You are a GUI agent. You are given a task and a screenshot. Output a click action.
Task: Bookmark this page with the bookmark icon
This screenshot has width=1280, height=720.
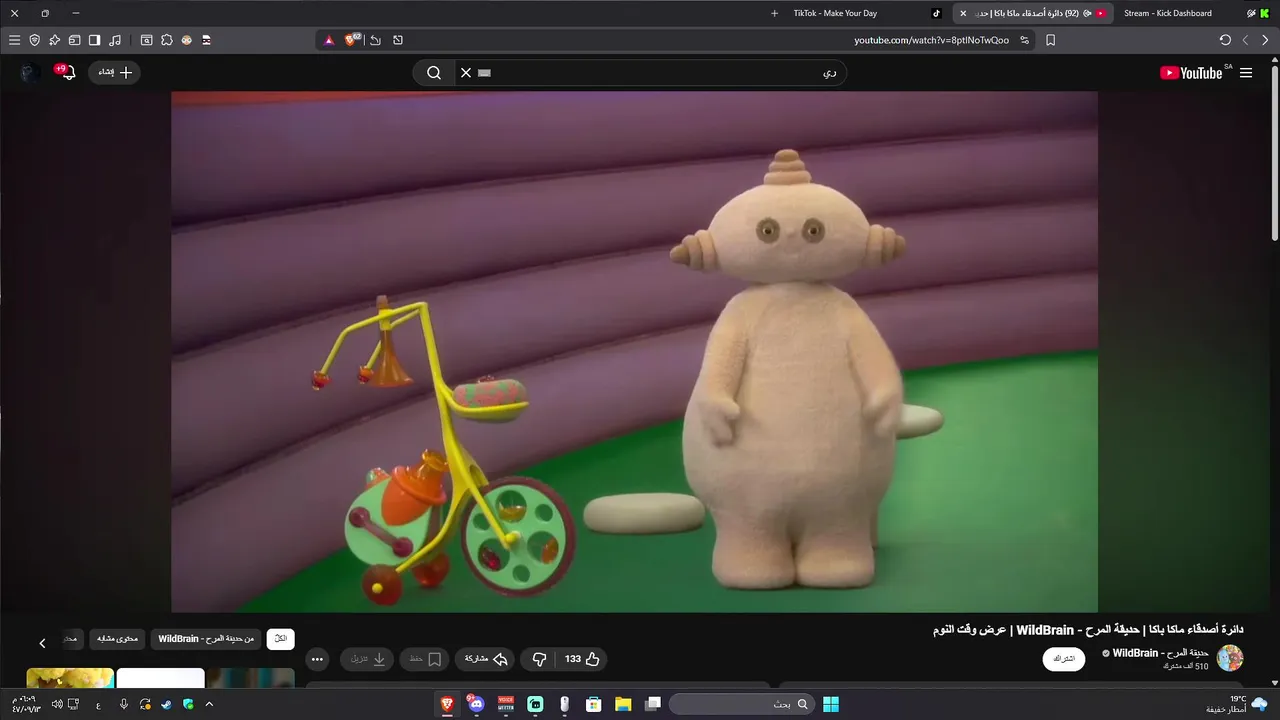pos(1050,40)
